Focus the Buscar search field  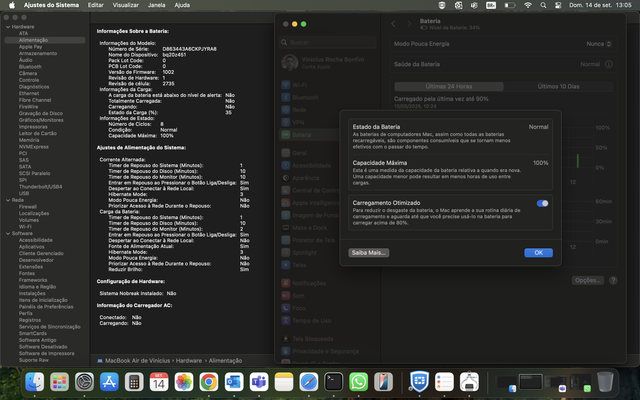click(x=328, y=42)
